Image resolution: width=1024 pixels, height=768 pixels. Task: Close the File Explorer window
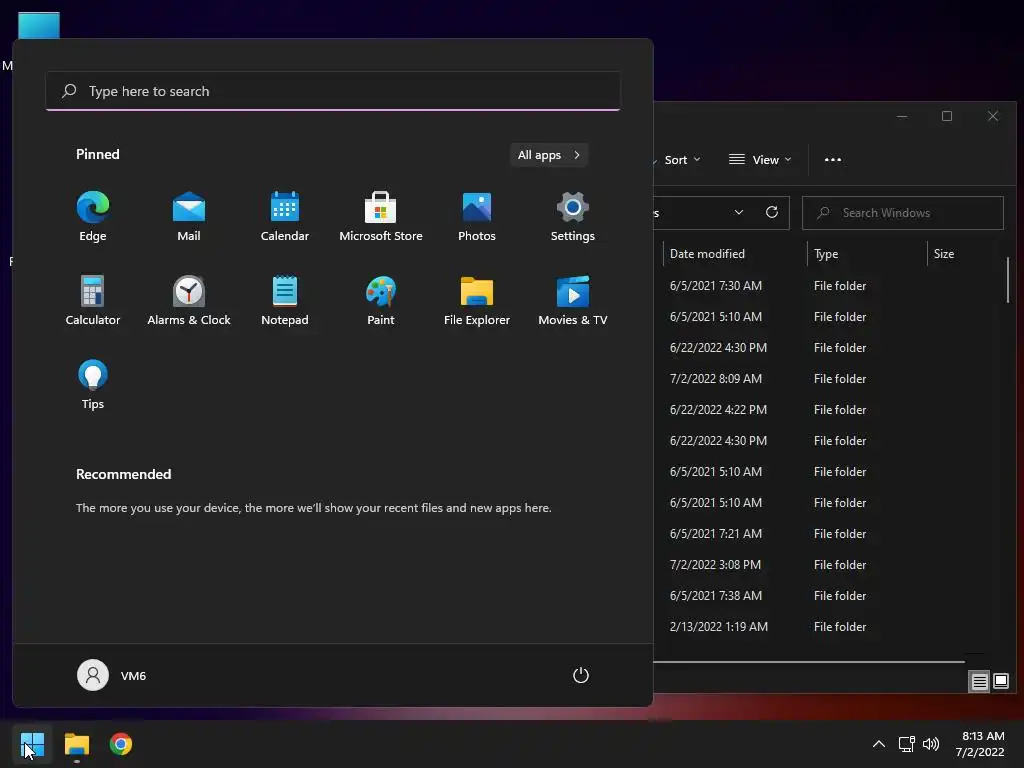[x=993, y=116]
